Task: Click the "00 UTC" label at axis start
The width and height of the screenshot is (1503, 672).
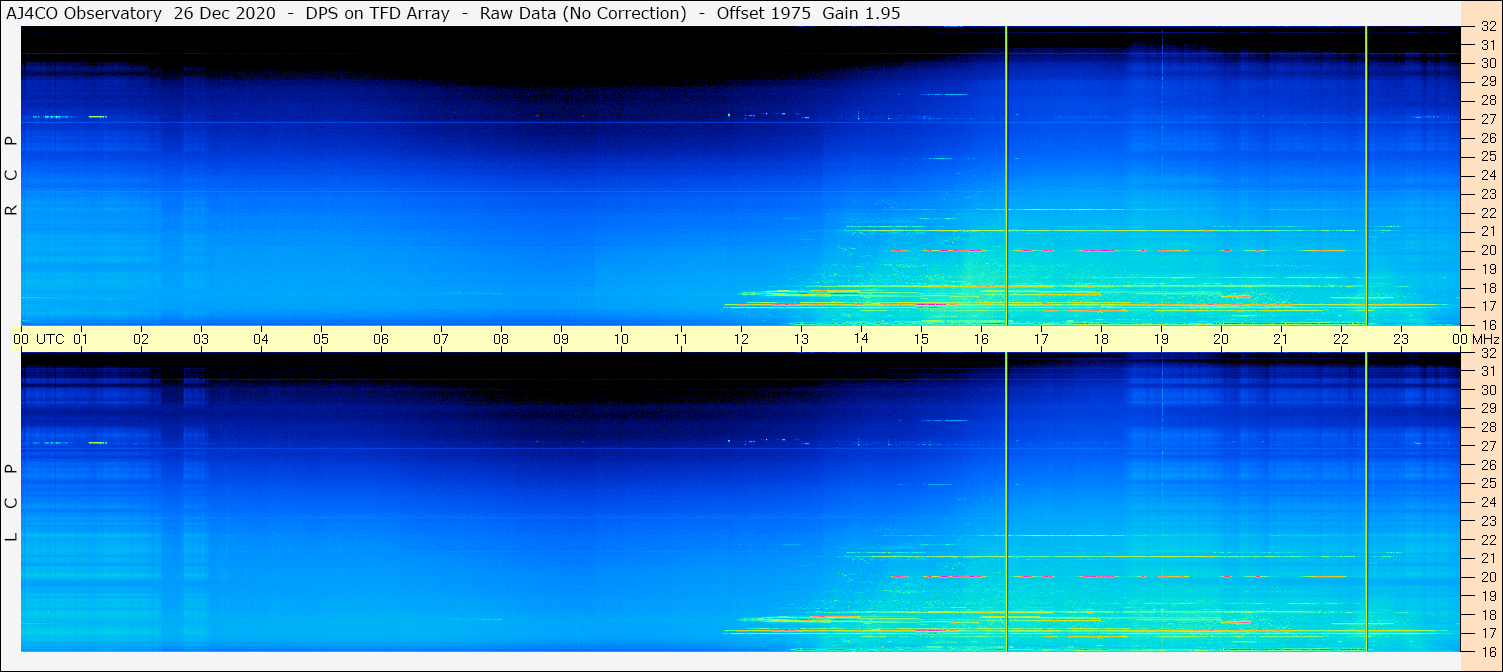Action: pyautogui.click(x=41, y=339)
